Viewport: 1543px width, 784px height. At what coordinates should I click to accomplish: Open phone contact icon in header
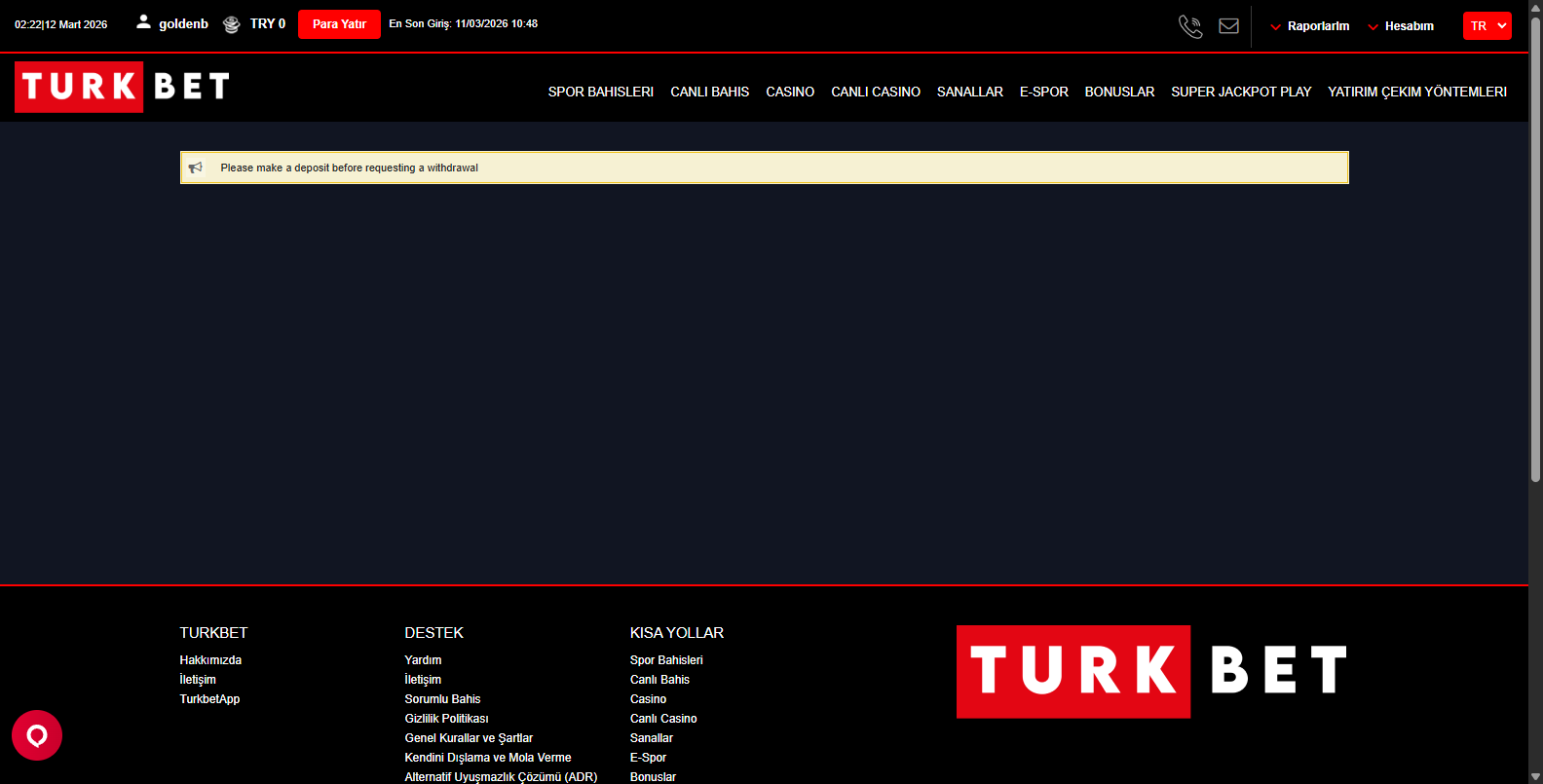coord(1190,26)
